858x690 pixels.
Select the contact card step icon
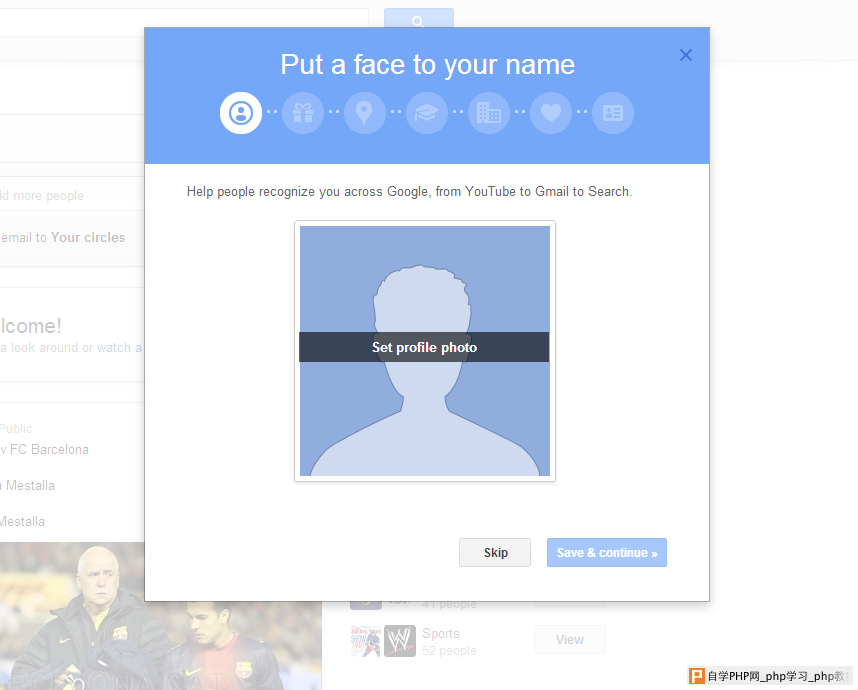613,113
